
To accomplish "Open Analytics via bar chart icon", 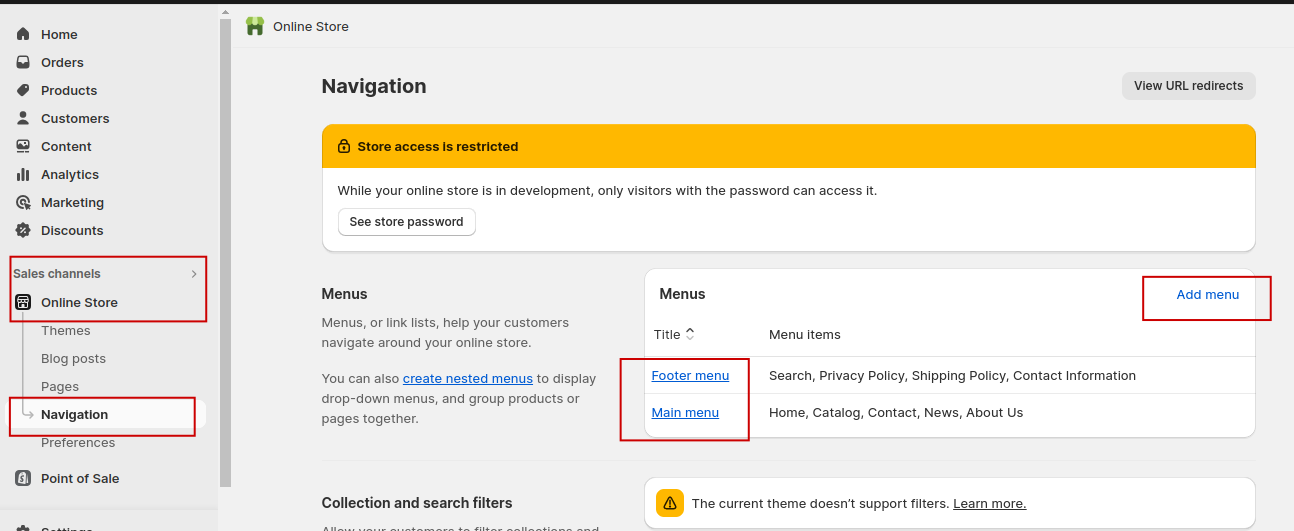I will (x=23, y=174).
